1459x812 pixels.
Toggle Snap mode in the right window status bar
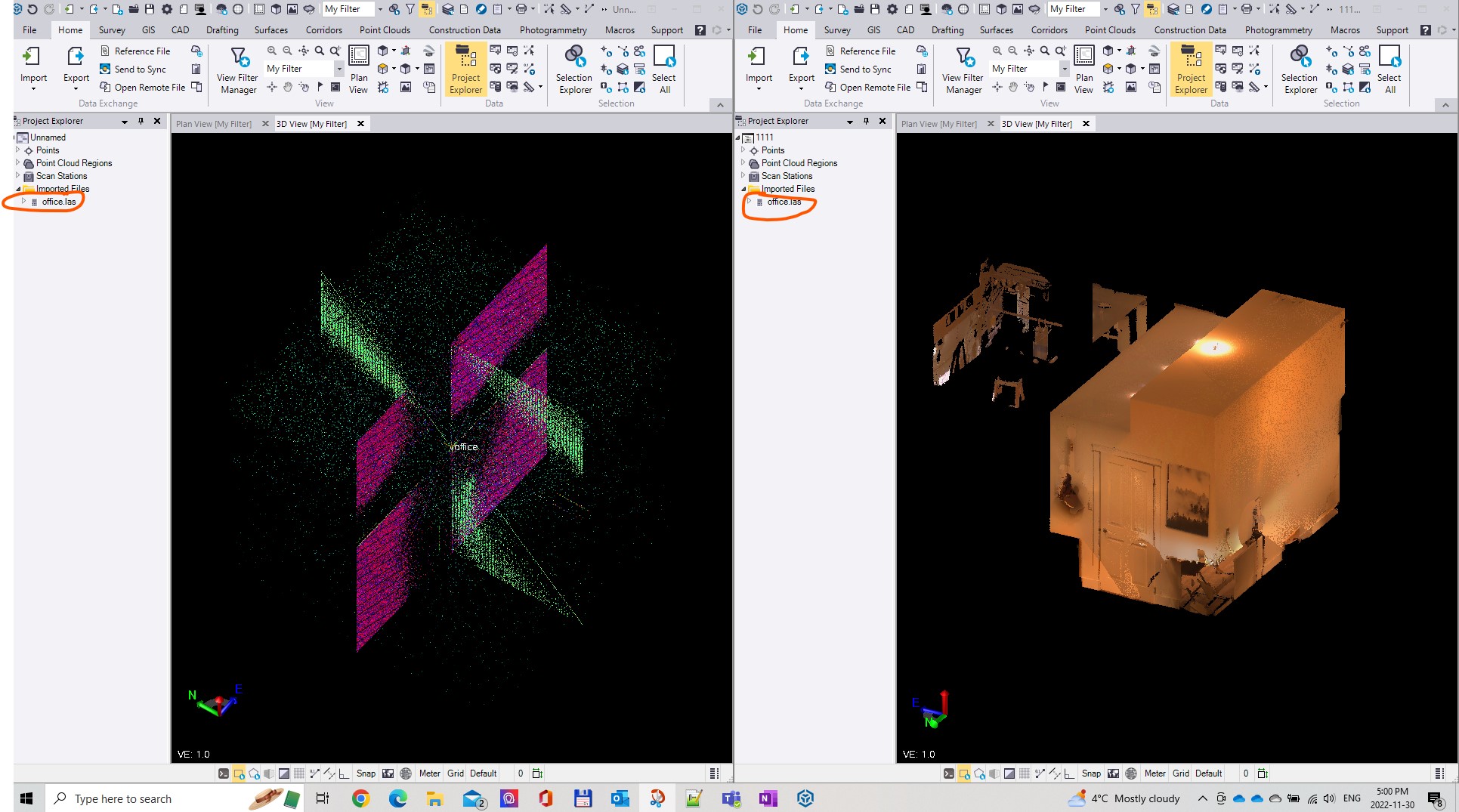click(1090, 773)
